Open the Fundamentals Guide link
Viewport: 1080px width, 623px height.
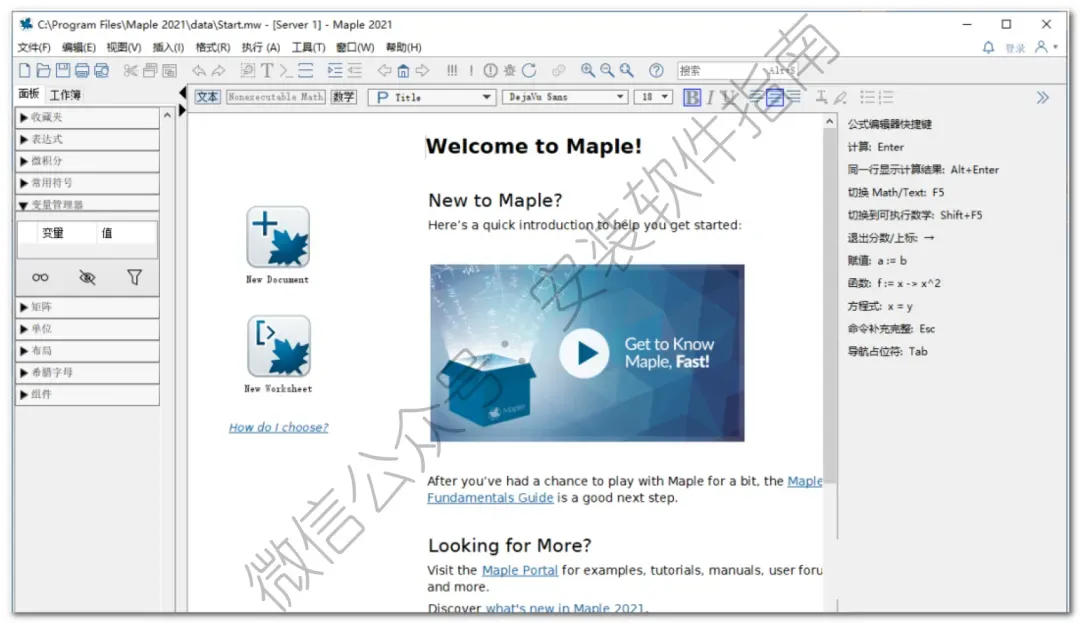click(490, 498)
